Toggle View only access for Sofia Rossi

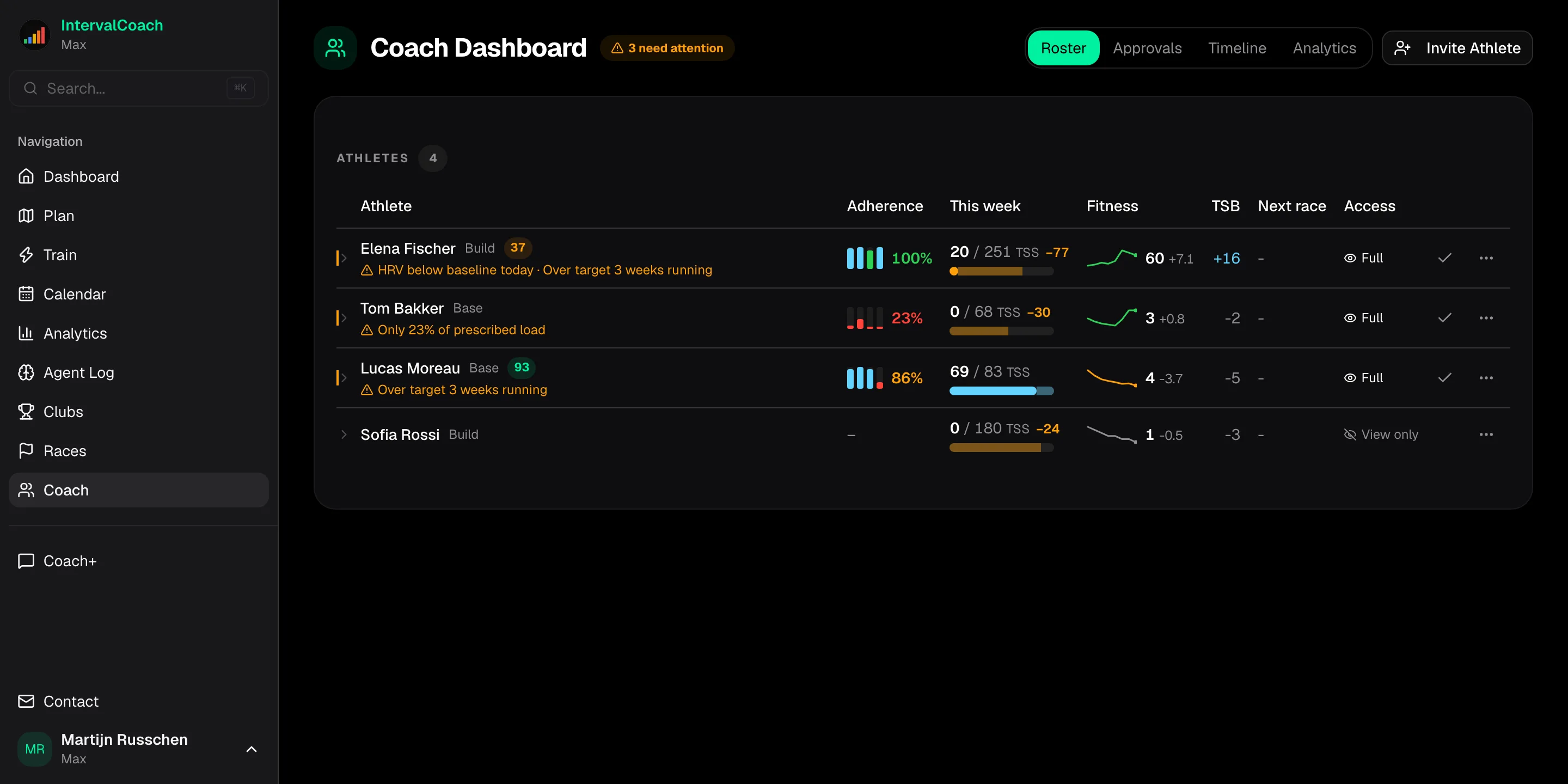(x=1381, y=434)
